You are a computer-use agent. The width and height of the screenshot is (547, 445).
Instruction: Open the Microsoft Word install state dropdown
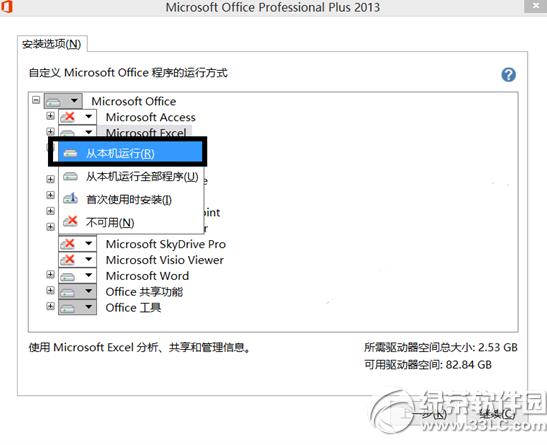point(77,276)
